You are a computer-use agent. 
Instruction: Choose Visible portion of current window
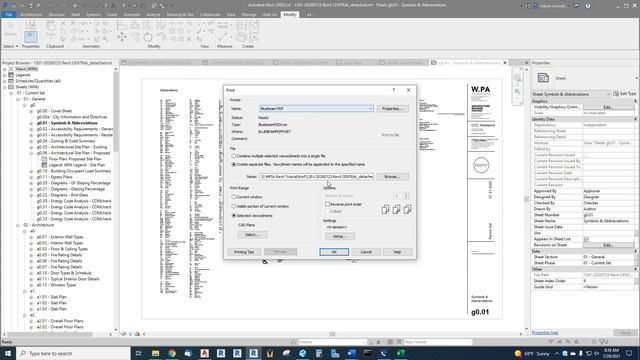click(x=234, y=206)
